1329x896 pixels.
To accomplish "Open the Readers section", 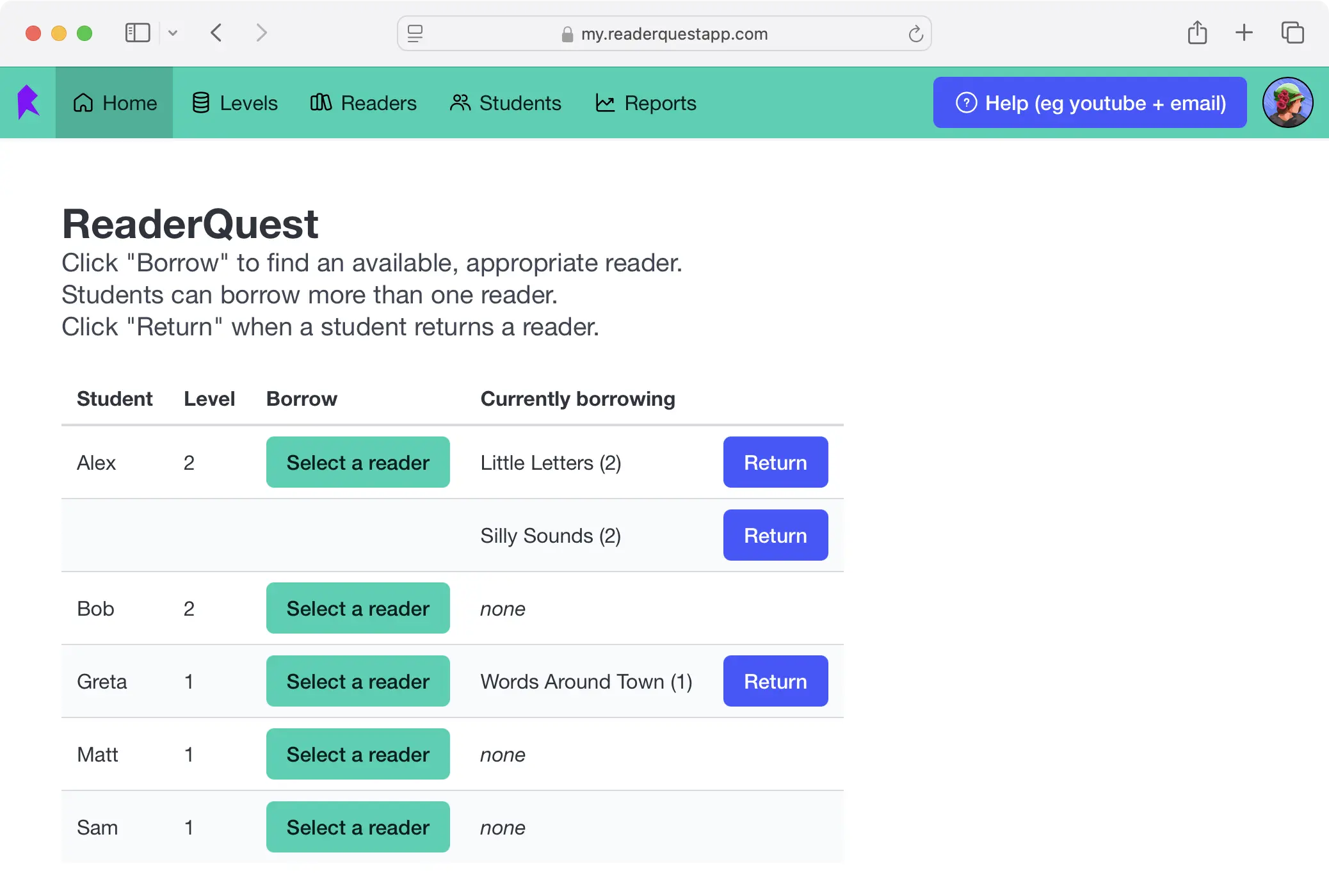I will point(363,103).
